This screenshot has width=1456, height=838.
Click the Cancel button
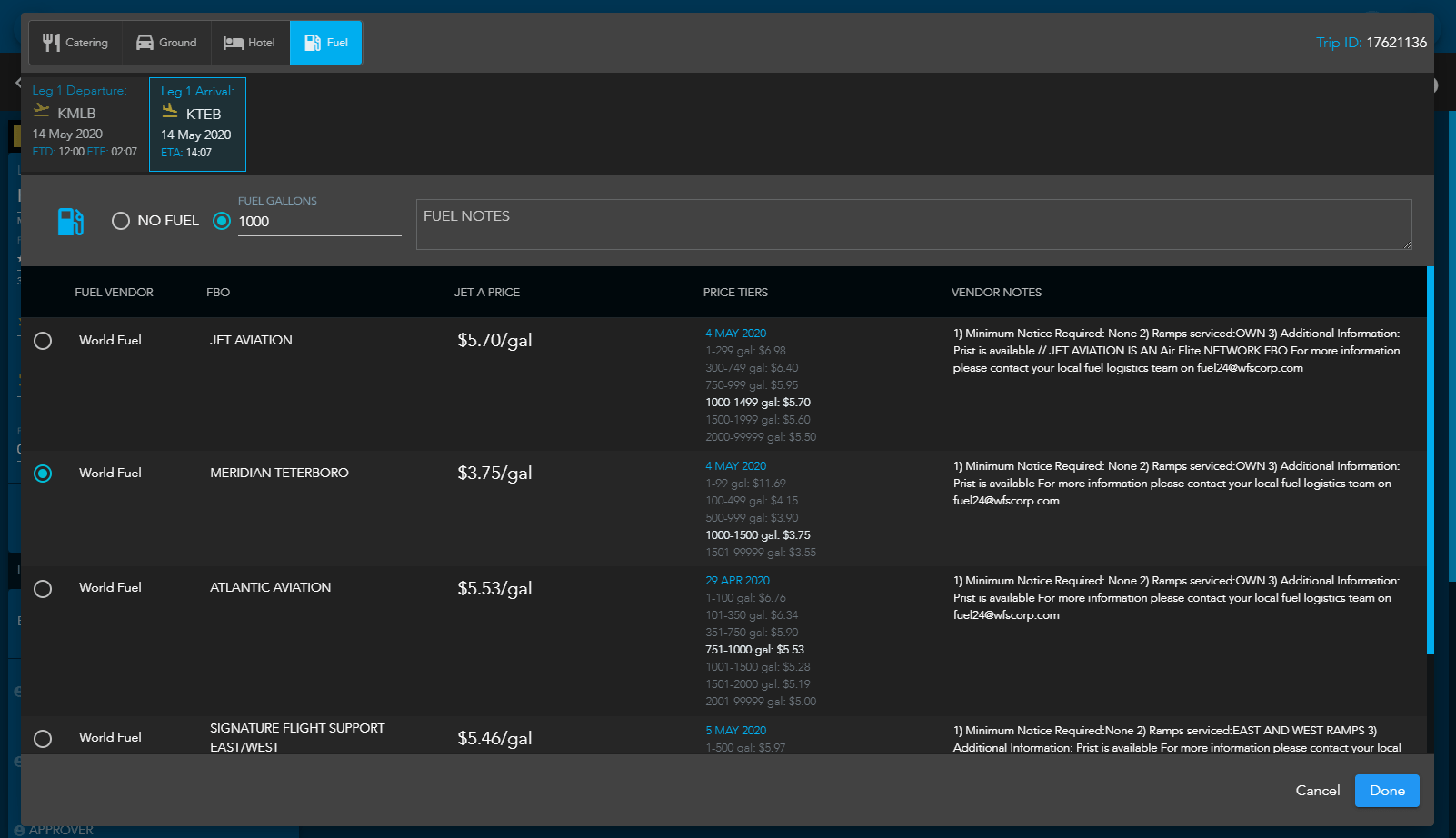1317,791
